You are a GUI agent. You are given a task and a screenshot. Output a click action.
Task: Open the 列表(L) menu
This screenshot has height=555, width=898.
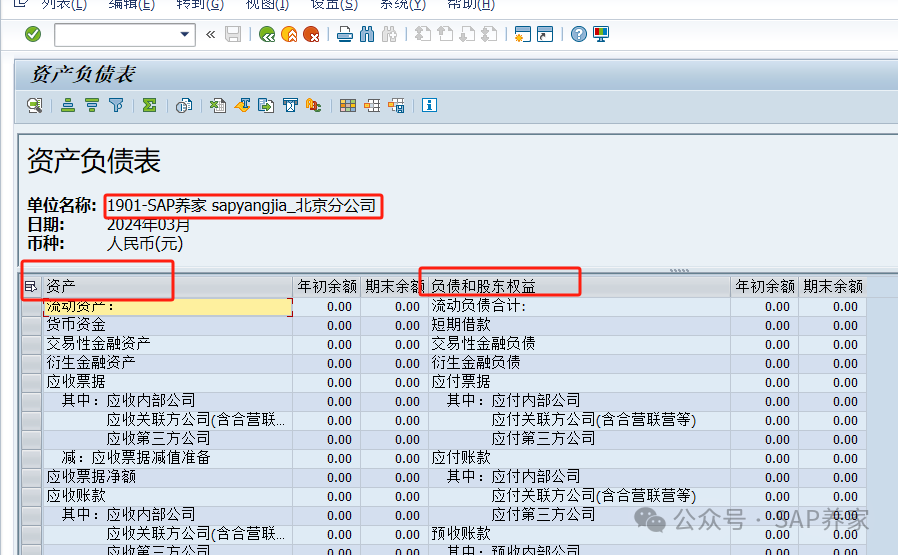[64, 5]
